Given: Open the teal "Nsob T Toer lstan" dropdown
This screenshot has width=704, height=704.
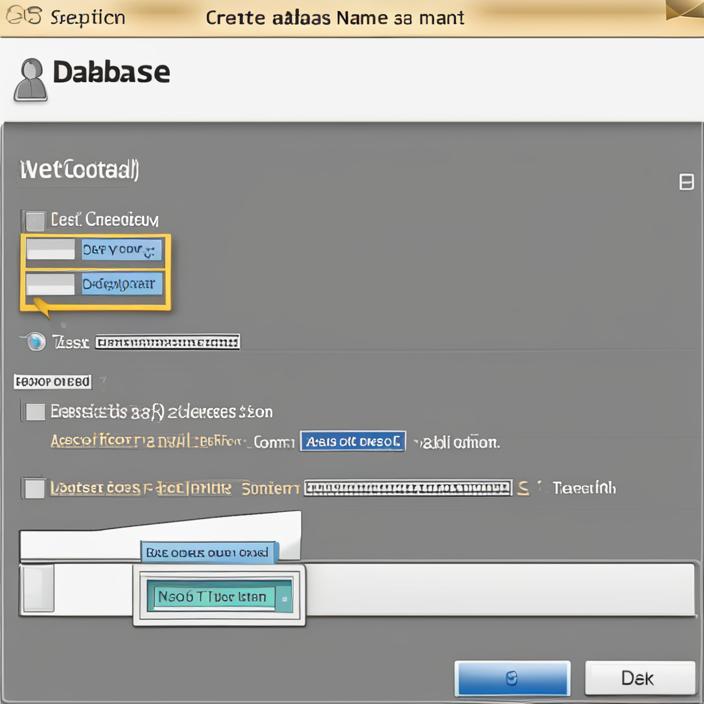Looking at the screenshot, I should [221, 597].
